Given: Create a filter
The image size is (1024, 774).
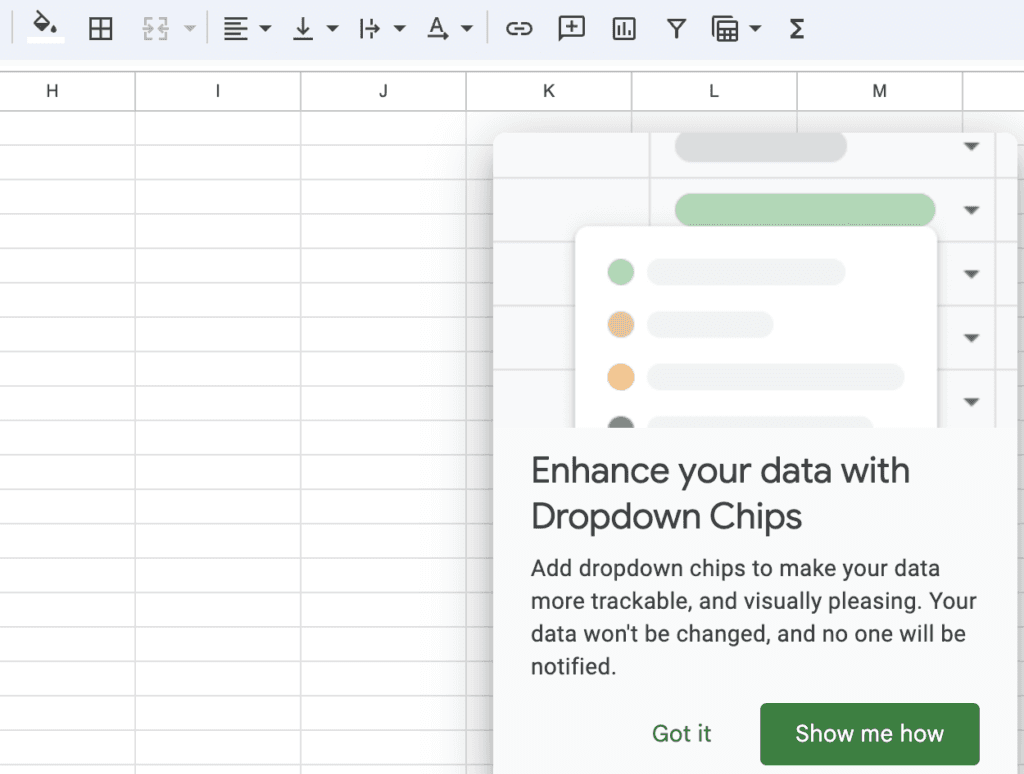Looking at the screenshot, I should [x=676, y=28].
